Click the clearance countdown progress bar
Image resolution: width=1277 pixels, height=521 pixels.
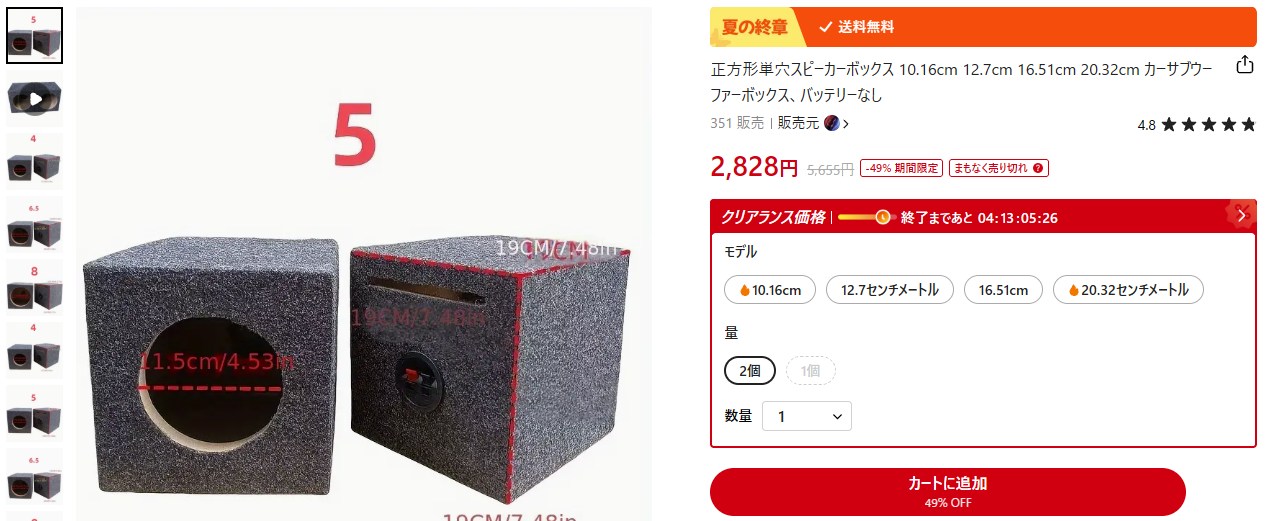[864, 217]
